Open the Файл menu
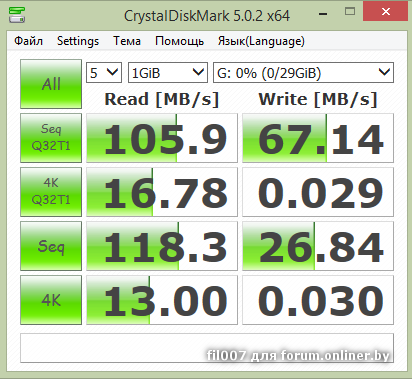This screenshot has height=379, width=412. click(x=28, y=41)
